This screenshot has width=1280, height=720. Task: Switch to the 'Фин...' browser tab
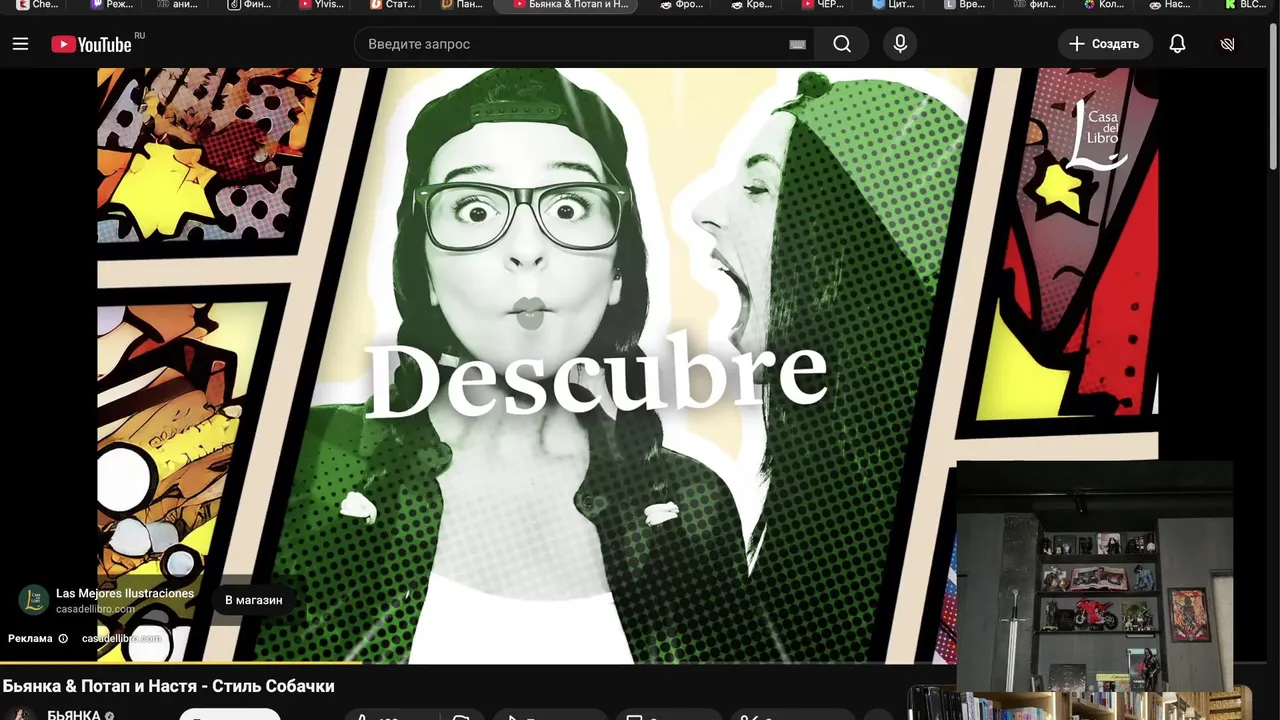pyautogui.click(x=250, y=5)
